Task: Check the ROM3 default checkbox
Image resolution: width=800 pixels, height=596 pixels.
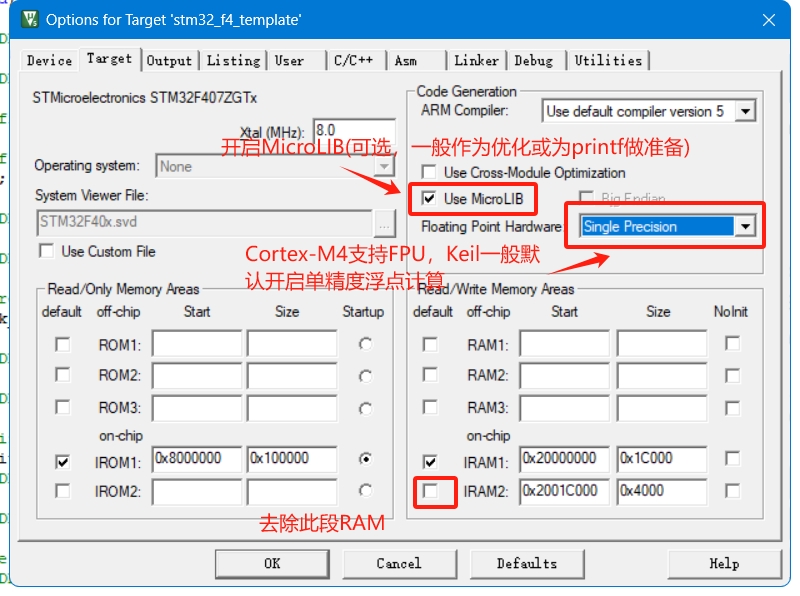Action: [x=63, y=407]
